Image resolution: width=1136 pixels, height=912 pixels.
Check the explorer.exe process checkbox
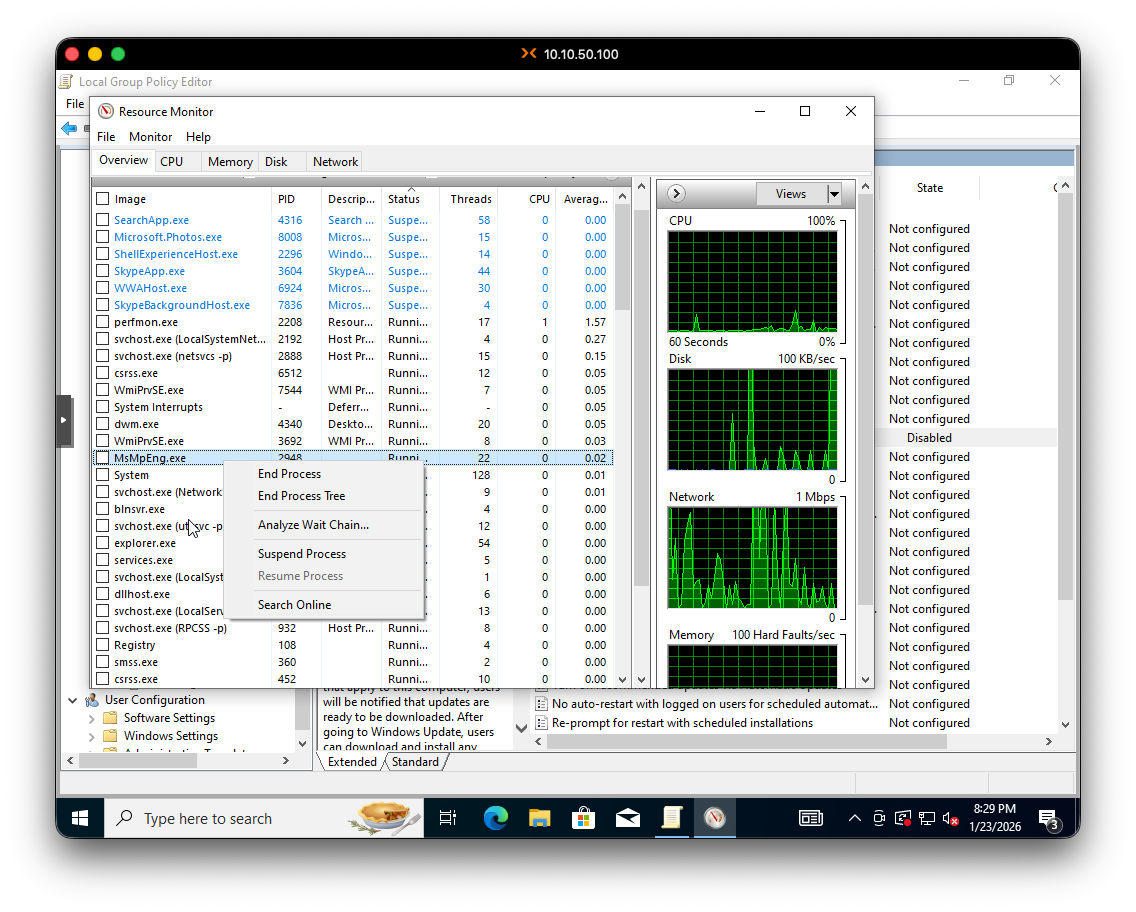coord(101,543)
